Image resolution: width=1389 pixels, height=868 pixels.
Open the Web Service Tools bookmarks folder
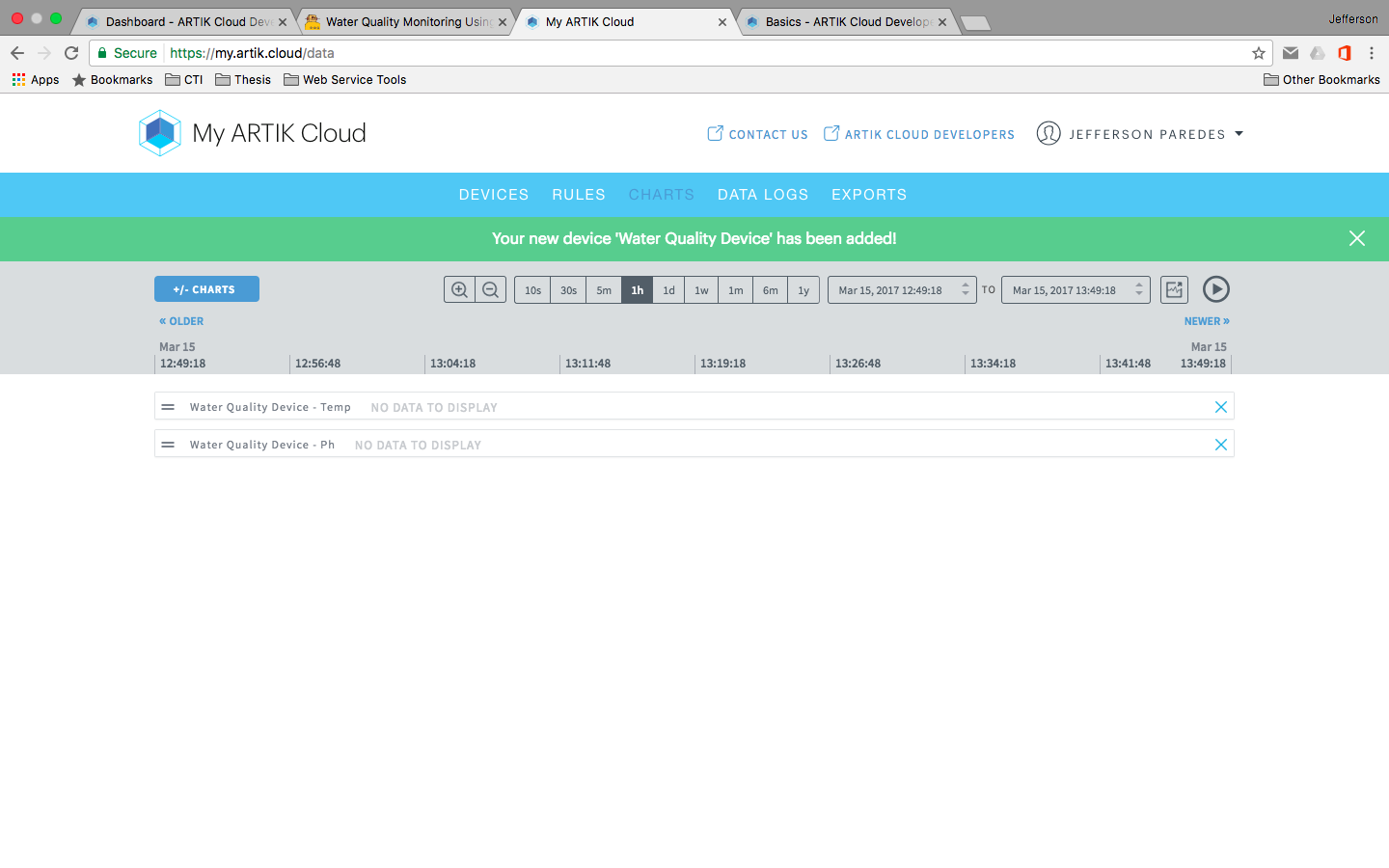click(x=345, y=80)
